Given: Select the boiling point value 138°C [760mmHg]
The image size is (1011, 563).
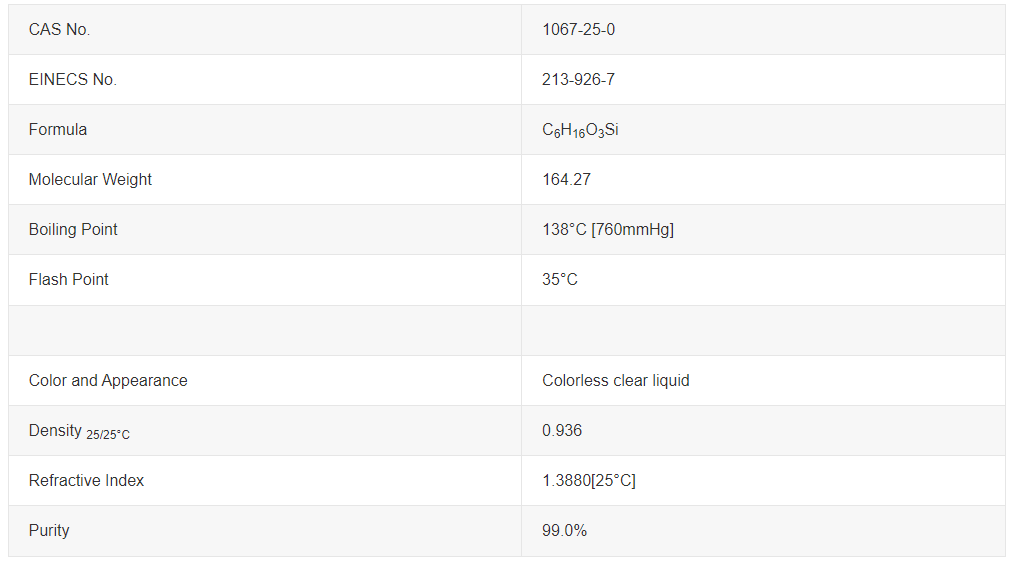Looking at the screenshot, I should click(608, 230).
